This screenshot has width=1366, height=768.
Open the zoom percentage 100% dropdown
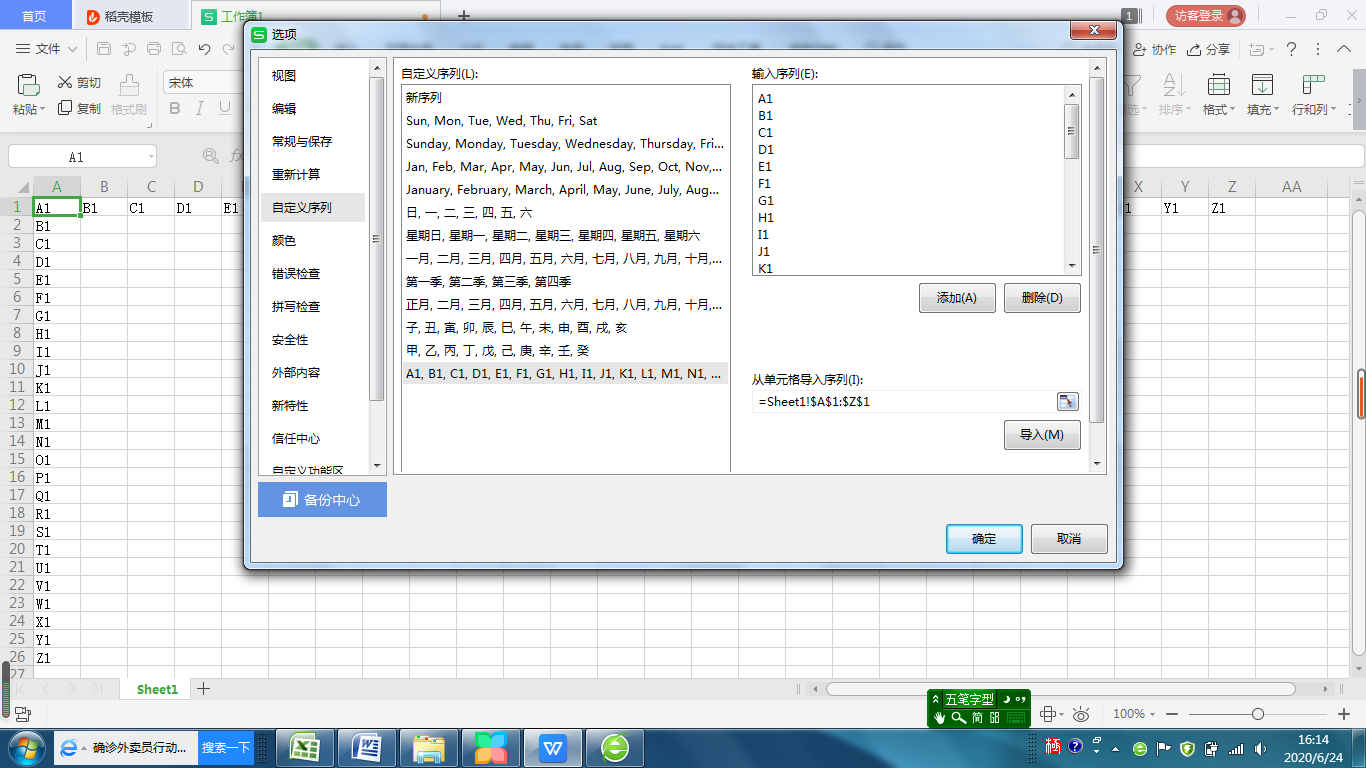(x=1152, y=714)
